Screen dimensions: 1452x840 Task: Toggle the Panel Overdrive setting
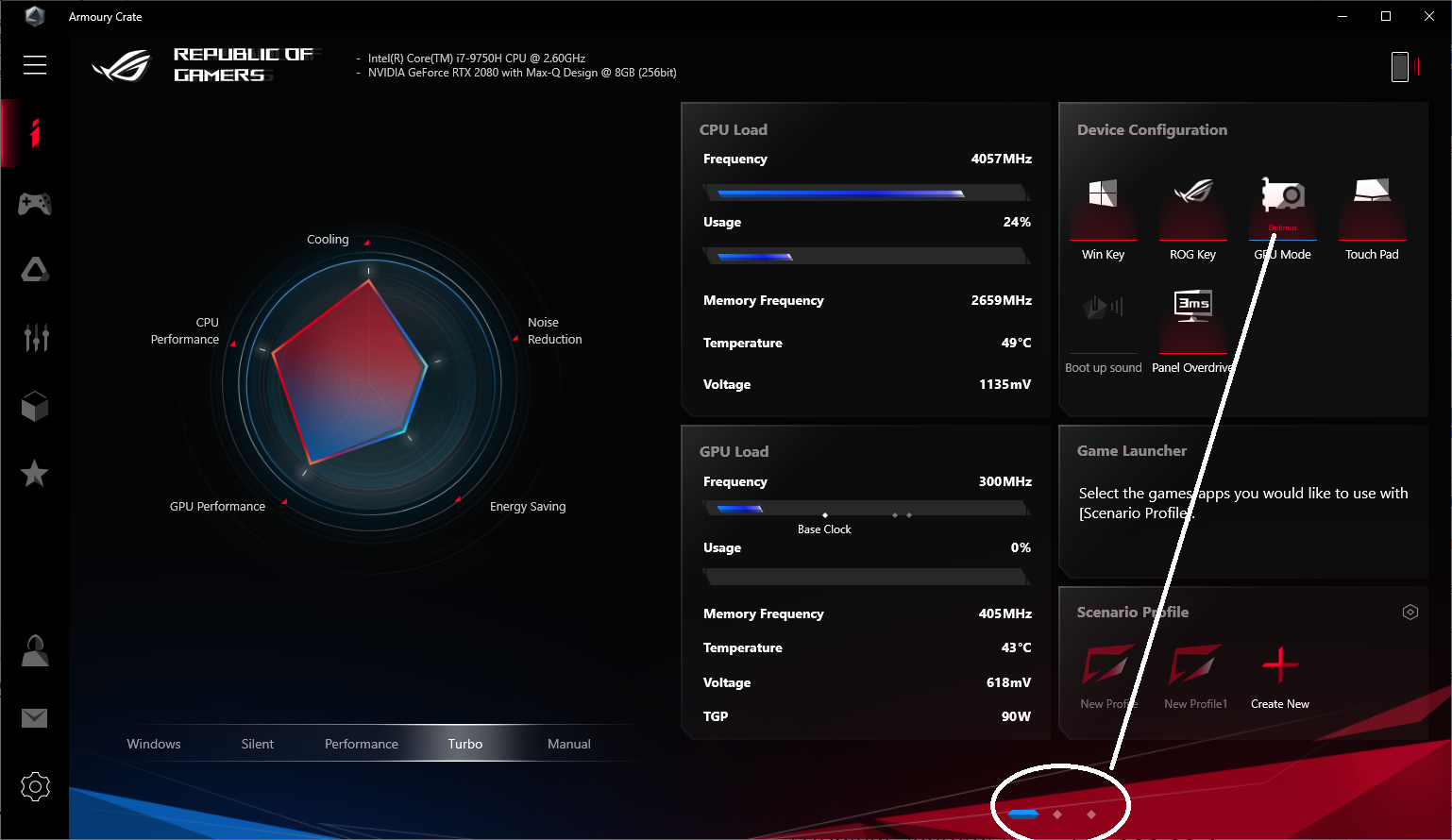1192,331
